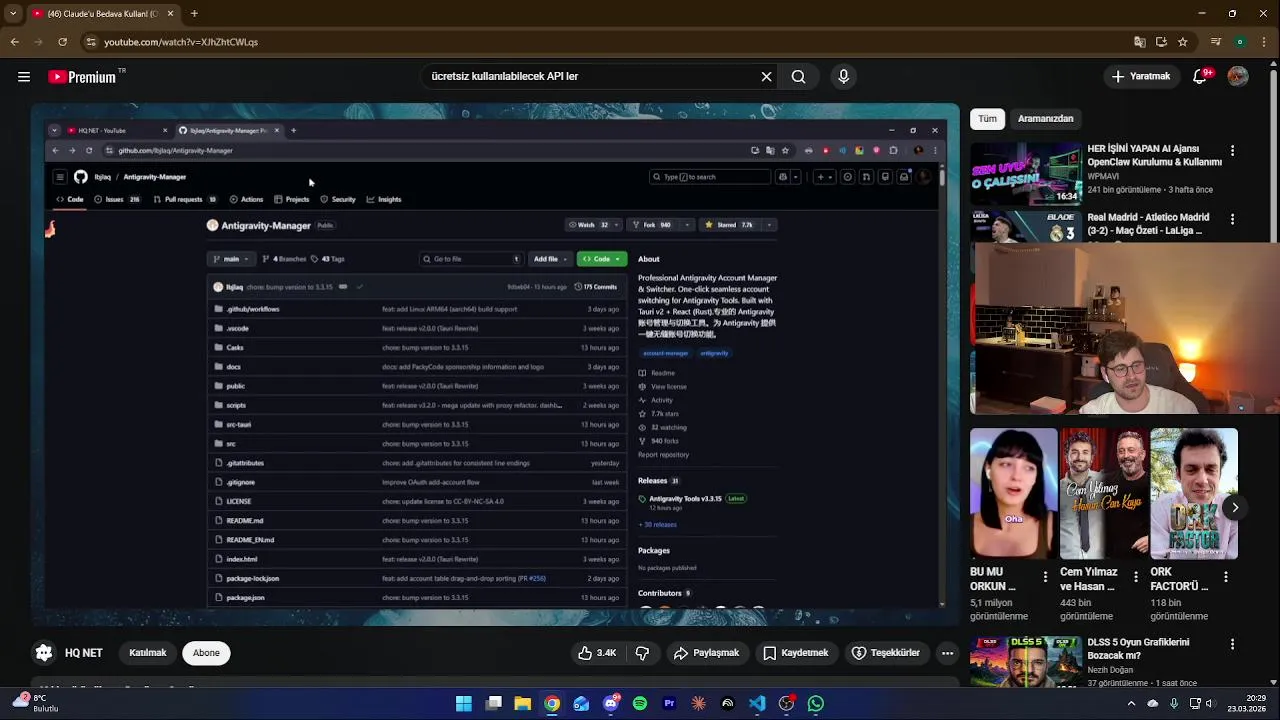Open the HER İŞİNİ YAPAN AI Ajansı thumbnail

pyautogui.click(x=1026, y=173)
